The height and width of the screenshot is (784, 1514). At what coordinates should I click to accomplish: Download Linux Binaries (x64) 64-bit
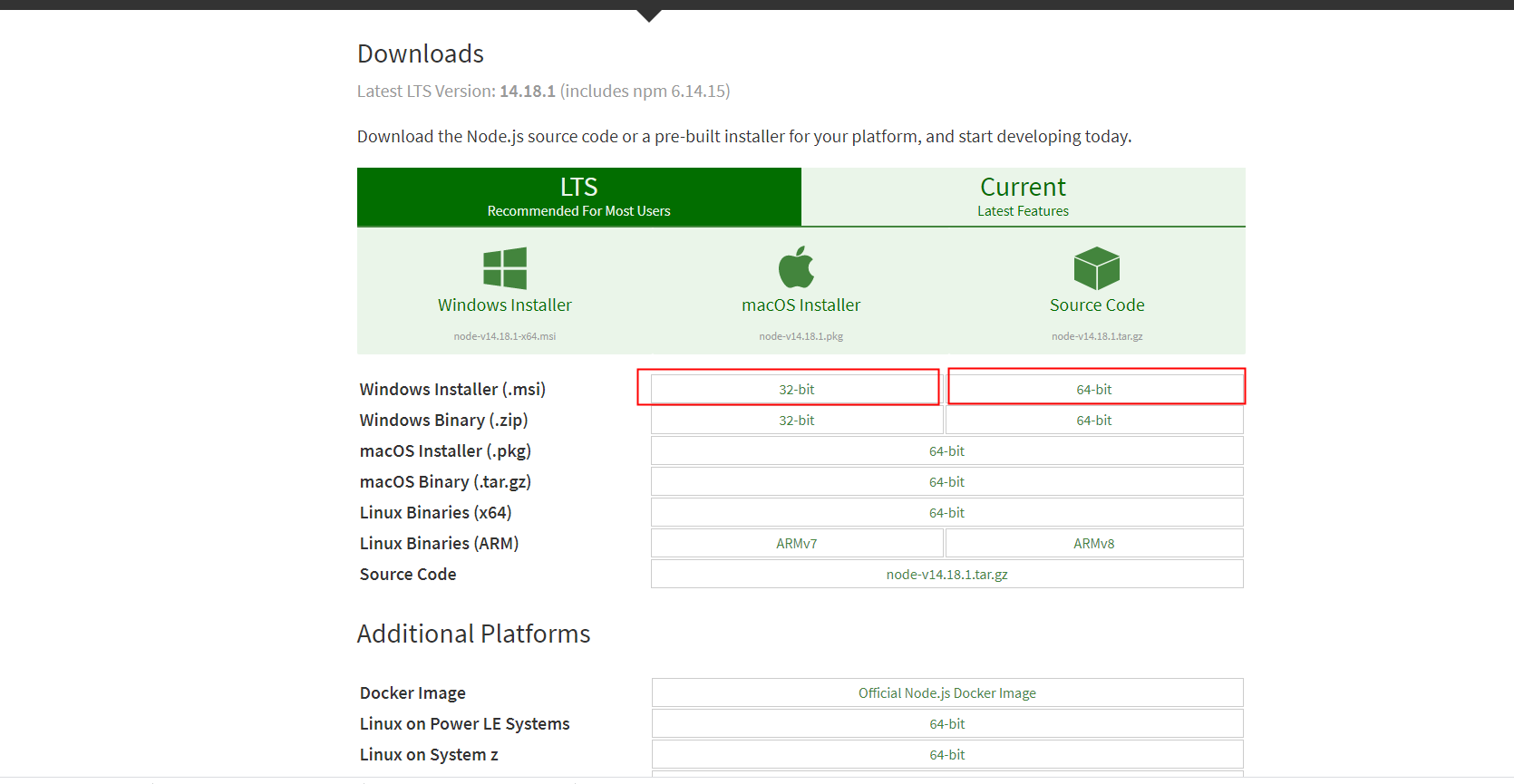click(x=947, y=513)
